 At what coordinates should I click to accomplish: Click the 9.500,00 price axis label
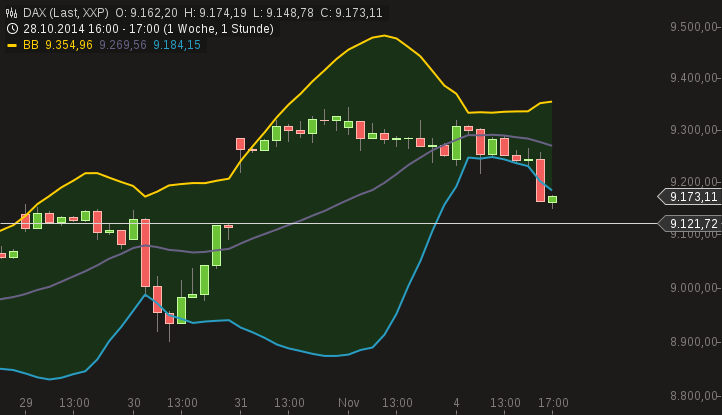(x=694, y=27)
